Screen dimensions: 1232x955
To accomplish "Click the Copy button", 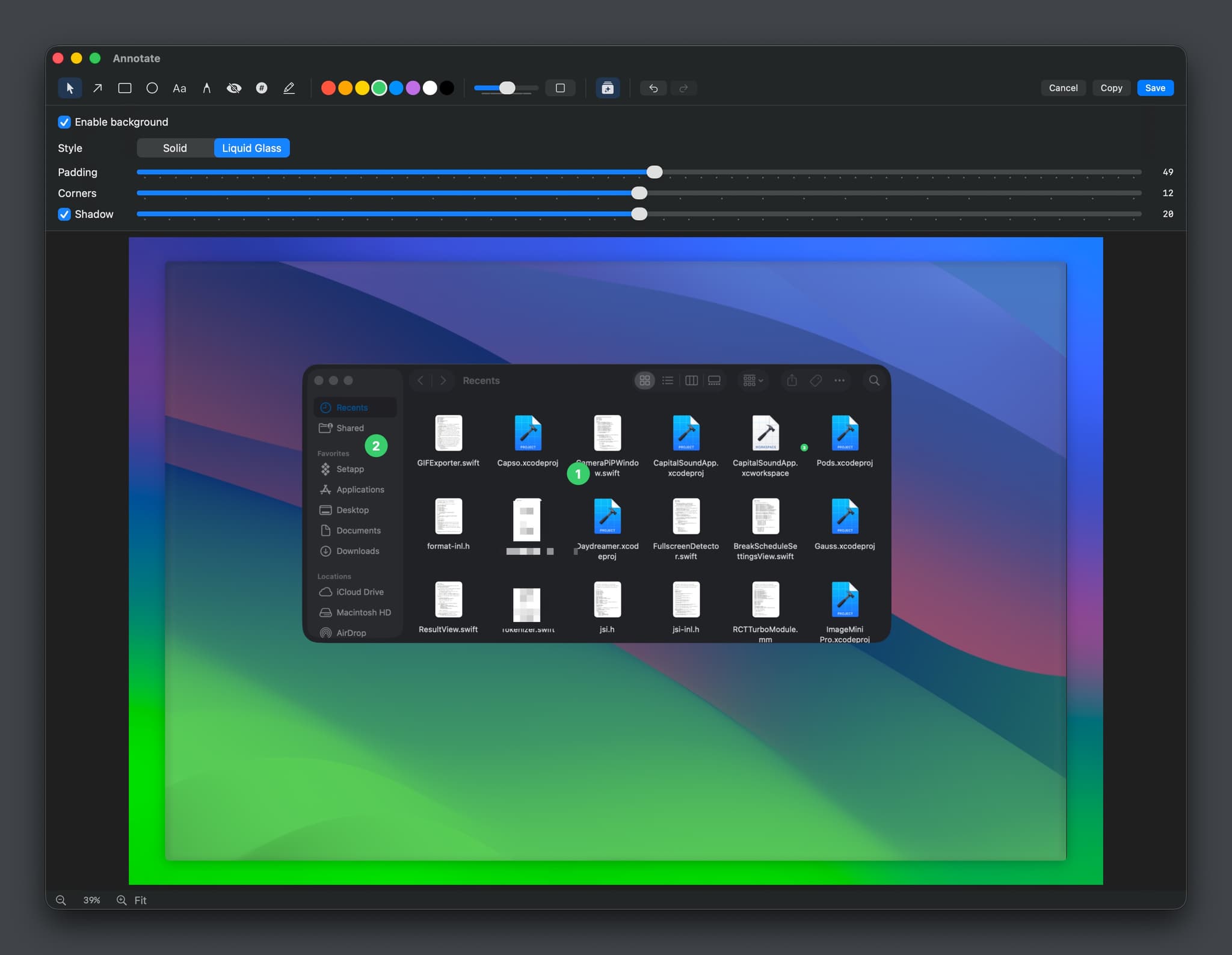I will pyautogui.click(x=1111, y=88).
